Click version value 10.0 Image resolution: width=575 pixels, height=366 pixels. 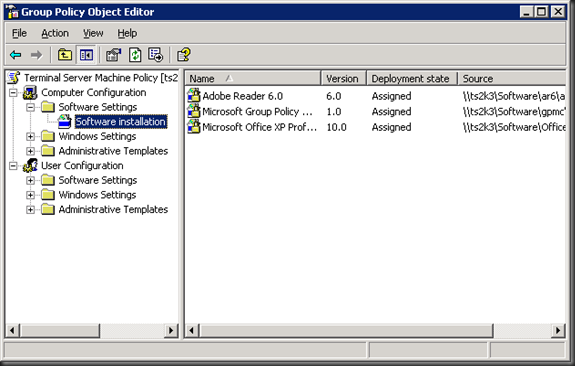tap(336, 127)
